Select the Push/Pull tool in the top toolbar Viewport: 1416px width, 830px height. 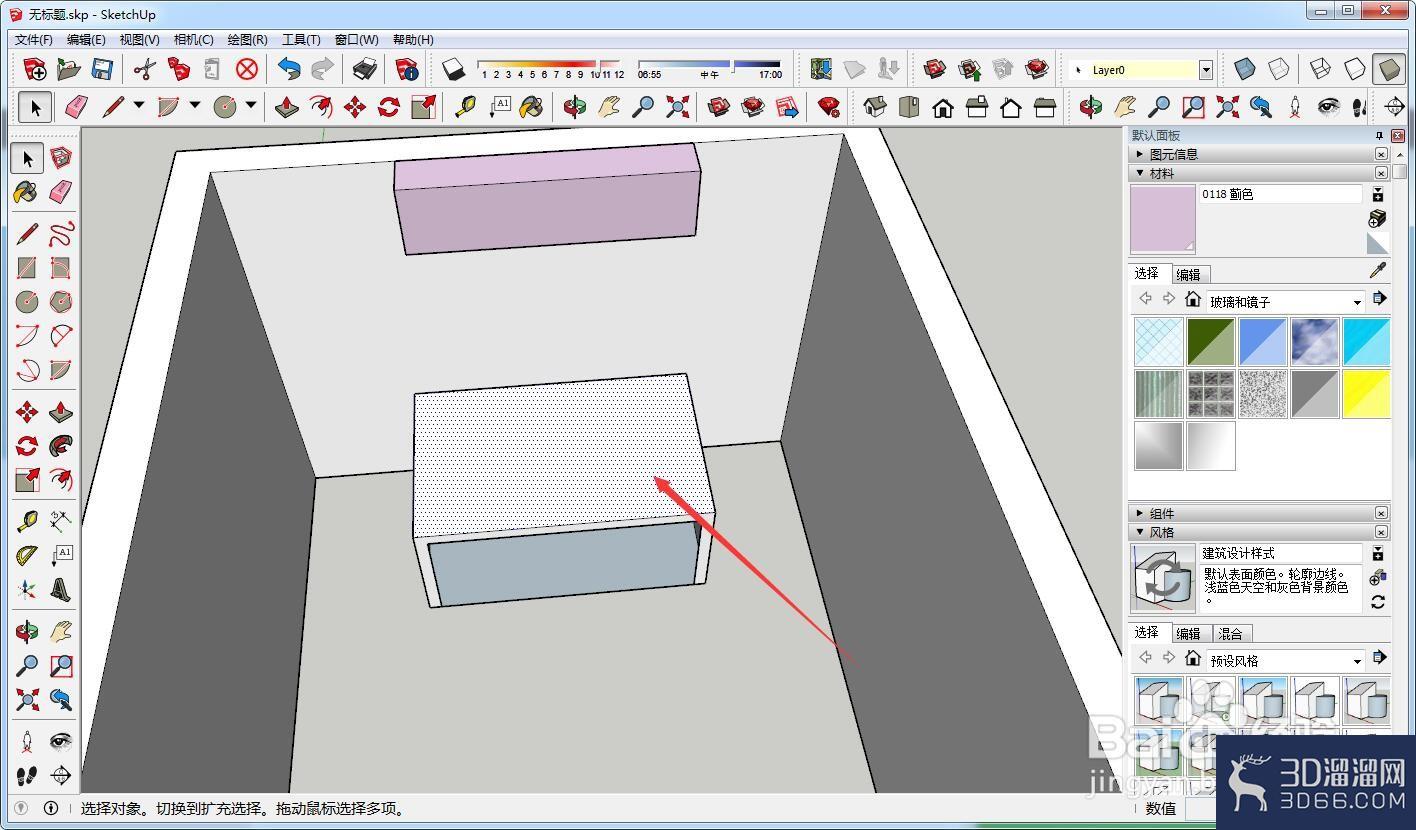(x=287, y=107)
